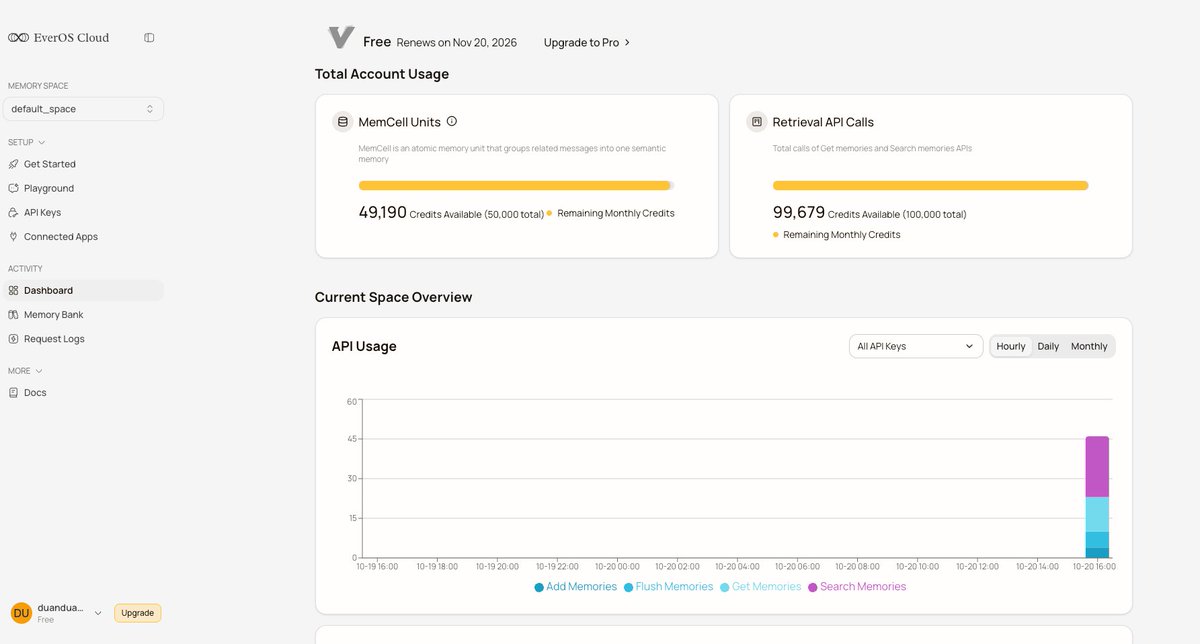Click the Retrieval API Calls progress bar
Image resolution: width=1200 pixels, height=644 pixels.
tap(931, 185)
